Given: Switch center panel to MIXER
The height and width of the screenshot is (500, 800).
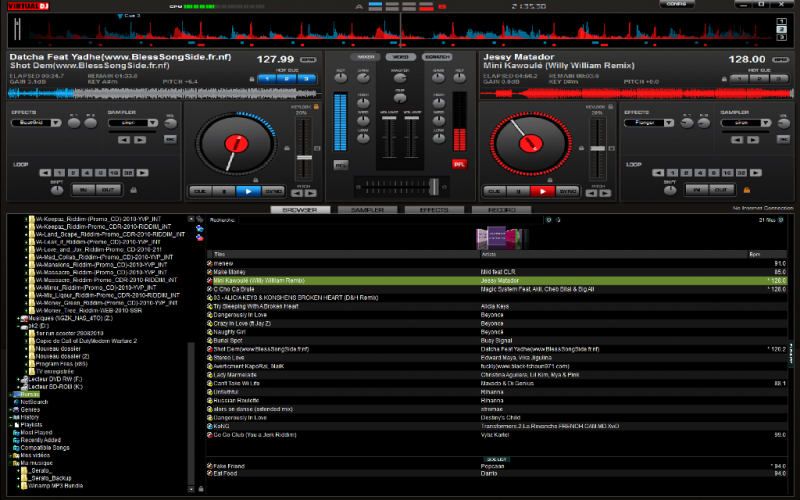Looking at the screenshot, I should click(x=366, y=57).
